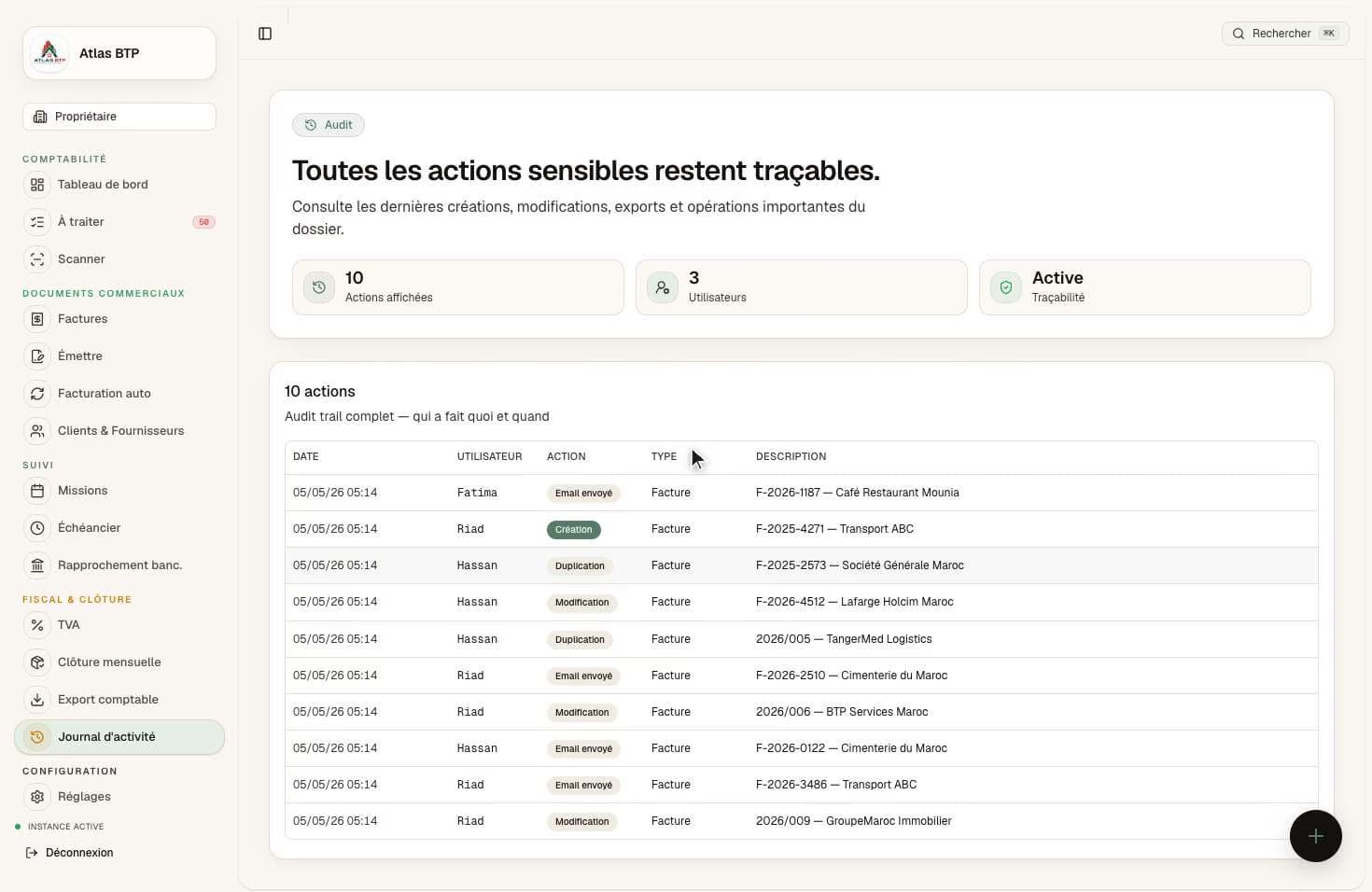The height and width of the screenshot is (892, 1372).
Task: Click the Déconnexion logout icon
Action: [x=32, y=853]
